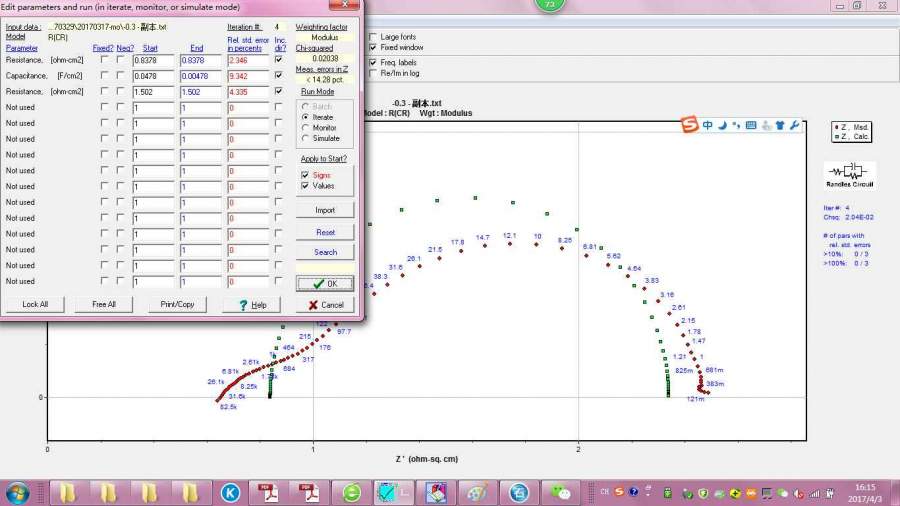Click the Chsq: 2.04E-02 text

click(848, 217)
